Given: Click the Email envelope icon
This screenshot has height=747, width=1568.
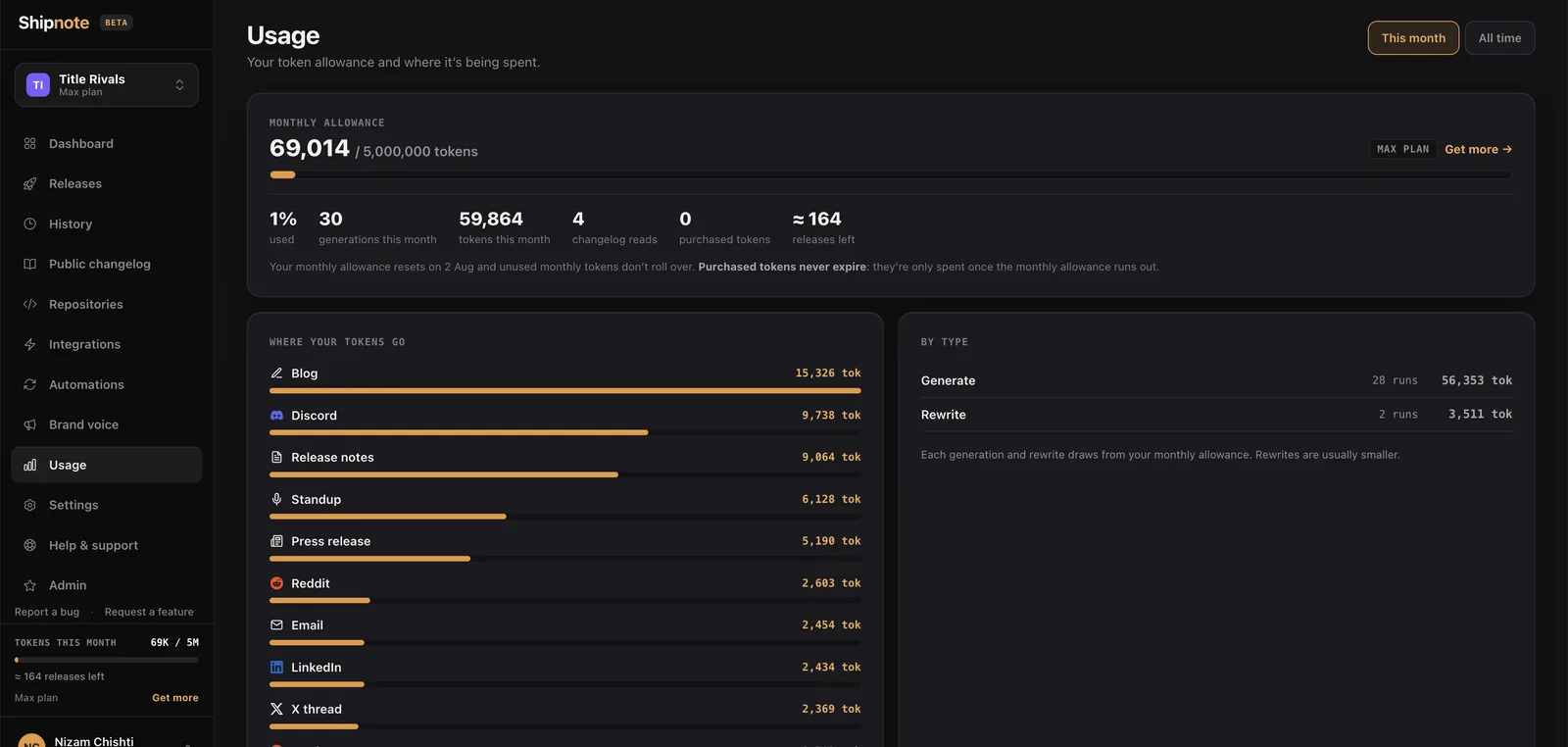Looking at the screenshot, I should 276,624.
